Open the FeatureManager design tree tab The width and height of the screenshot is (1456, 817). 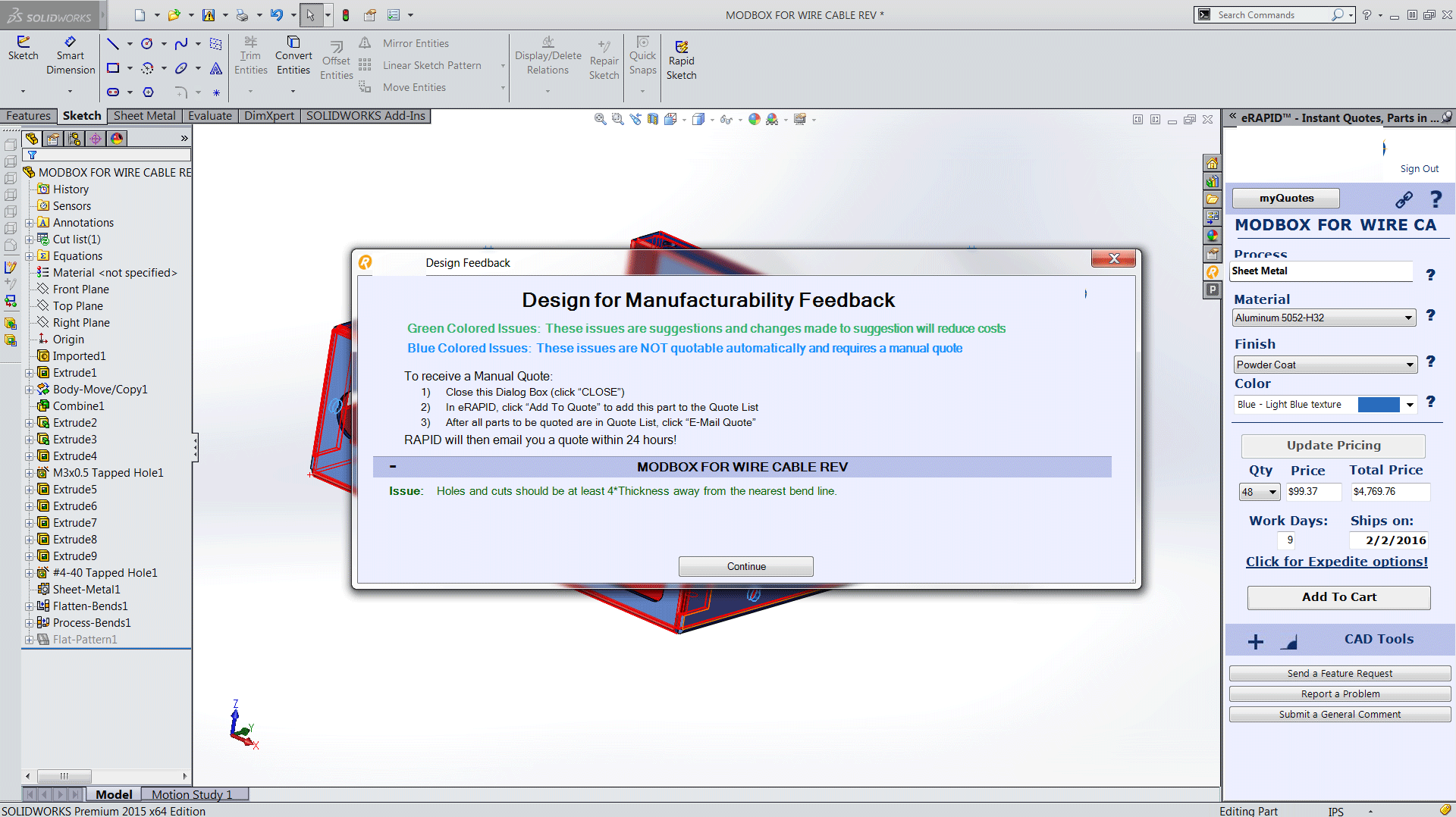tap(32, 139)
